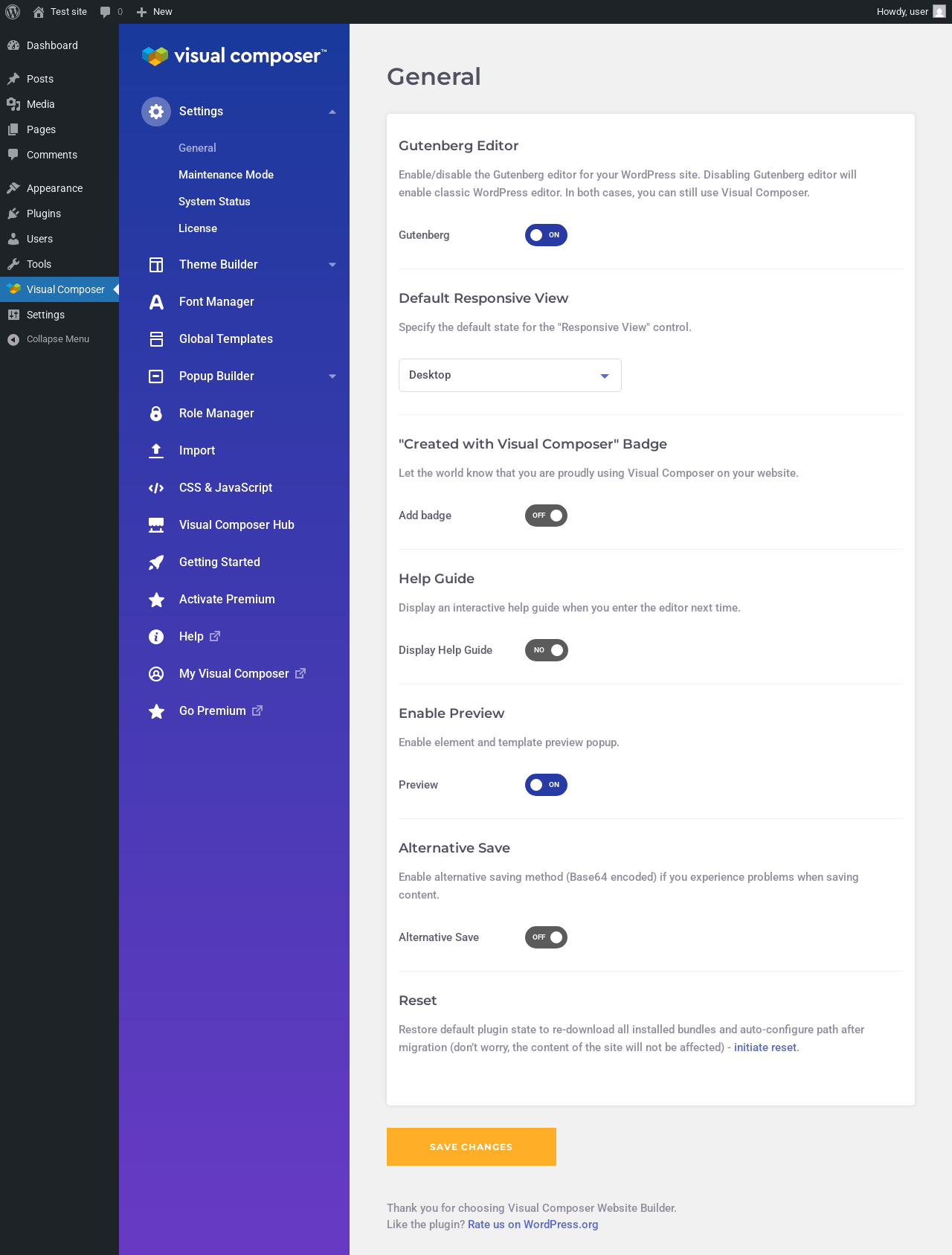Click the CSS & JavaScript code icon
The height and width of the screenshot is (1255, 952).
[156, 488]
